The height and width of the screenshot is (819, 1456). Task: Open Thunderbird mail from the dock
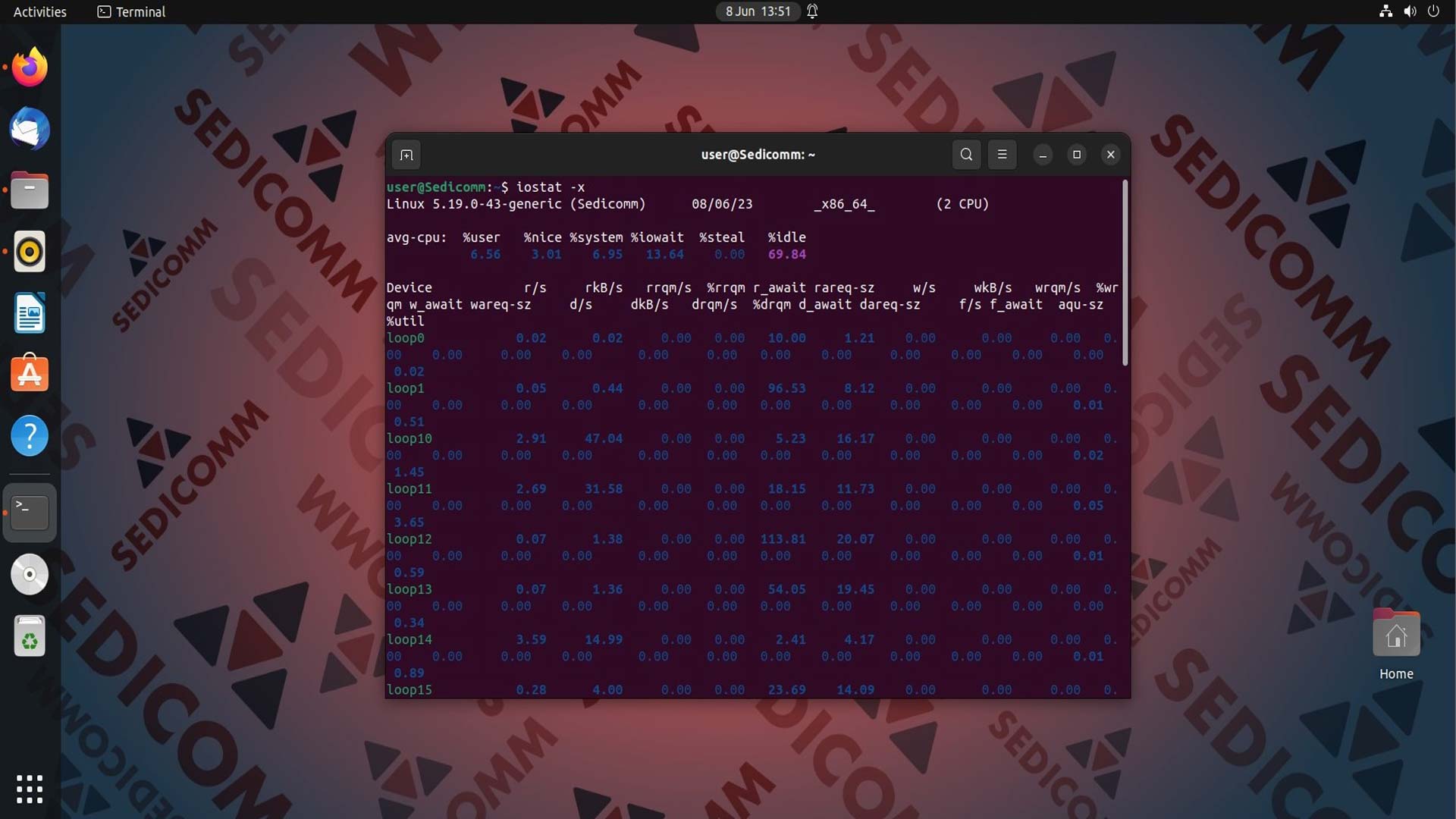click(x=30, y=129)
